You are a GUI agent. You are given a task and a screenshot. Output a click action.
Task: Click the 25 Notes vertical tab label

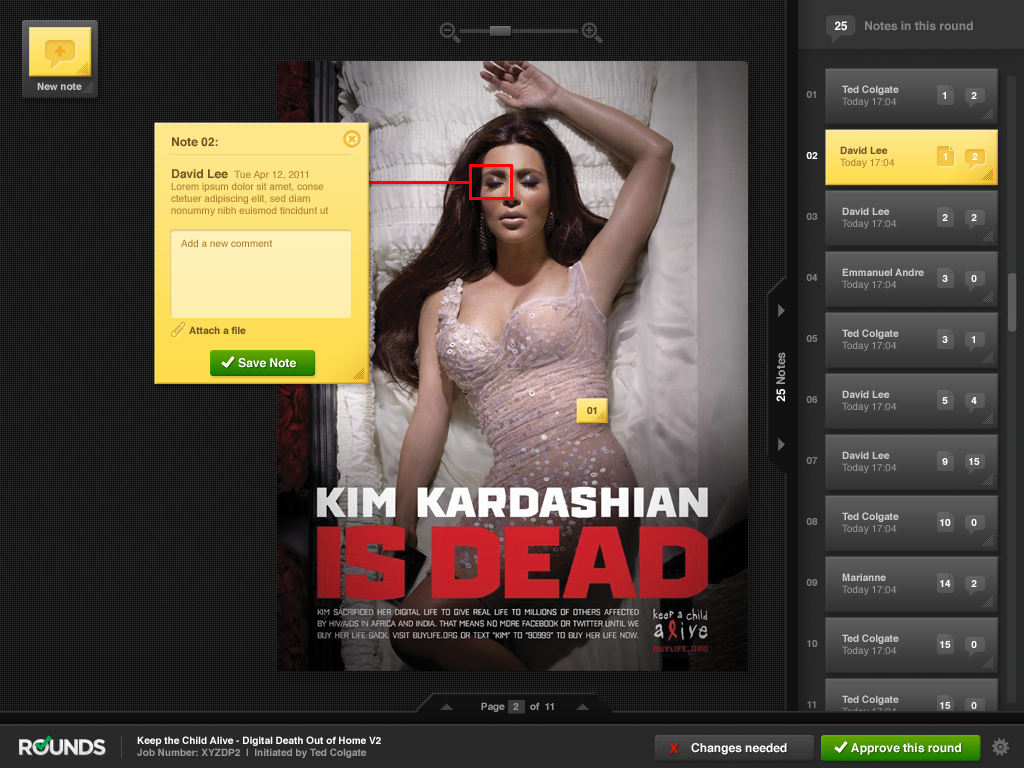coord(781,377)
